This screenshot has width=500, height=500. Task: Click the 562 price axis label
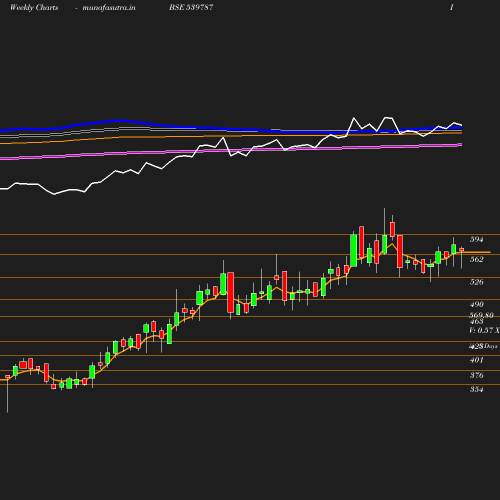tap(476, 259)
